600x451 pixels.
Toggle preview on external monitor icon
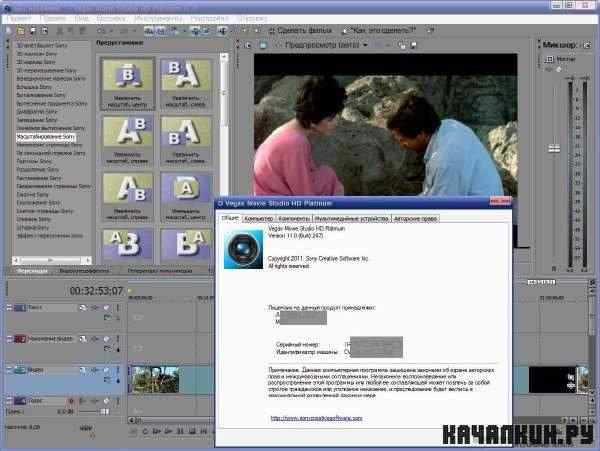point(263,45)
